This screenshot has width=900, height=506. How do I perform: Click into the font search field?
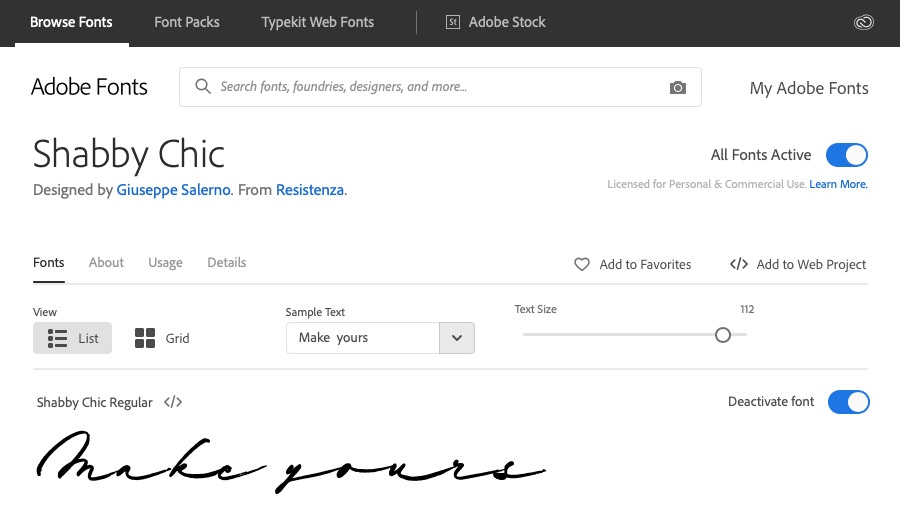click(430, 87)
